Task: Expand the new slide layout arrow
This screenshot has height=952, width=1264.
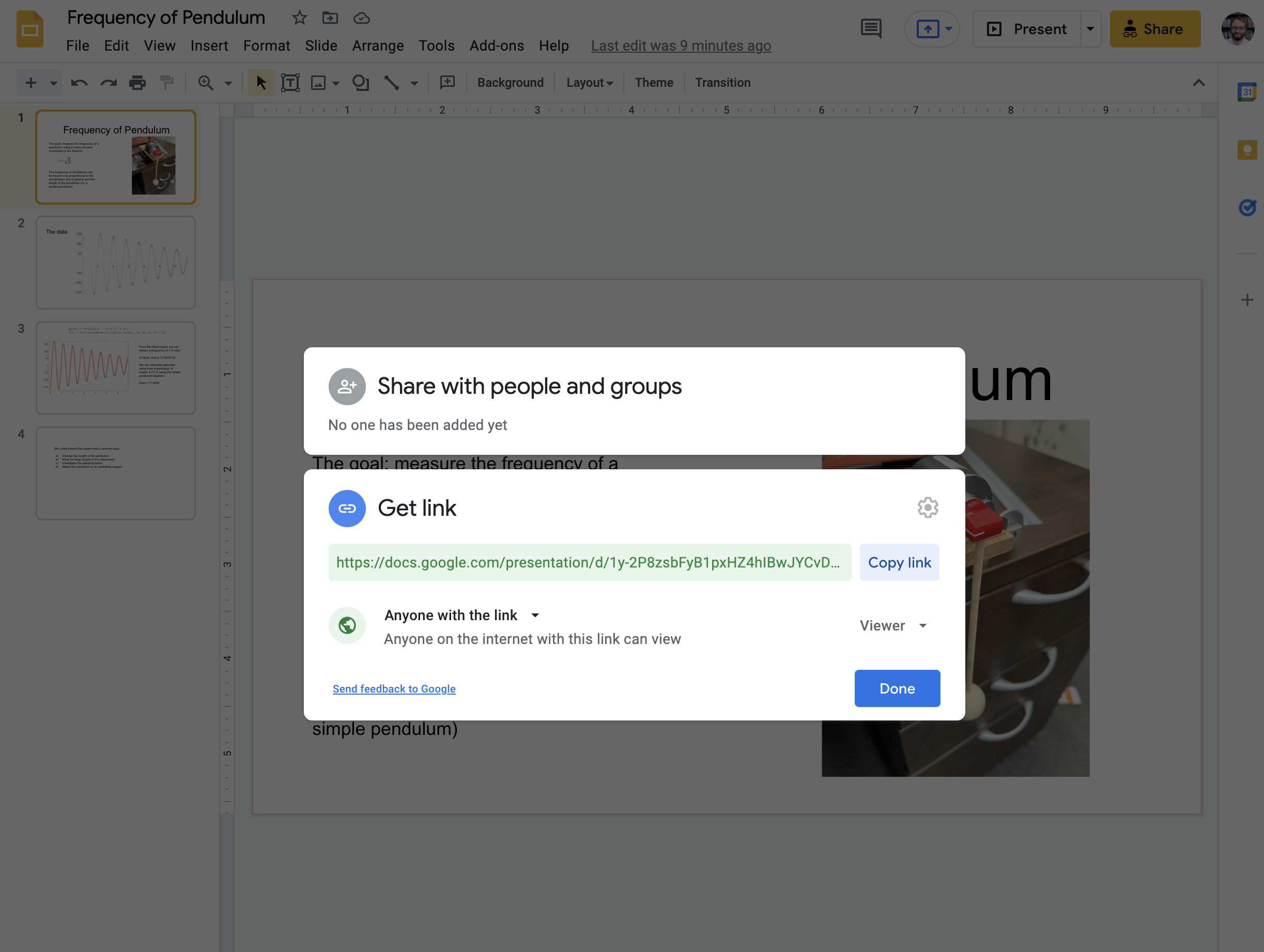Action: [x=54, y=83]
